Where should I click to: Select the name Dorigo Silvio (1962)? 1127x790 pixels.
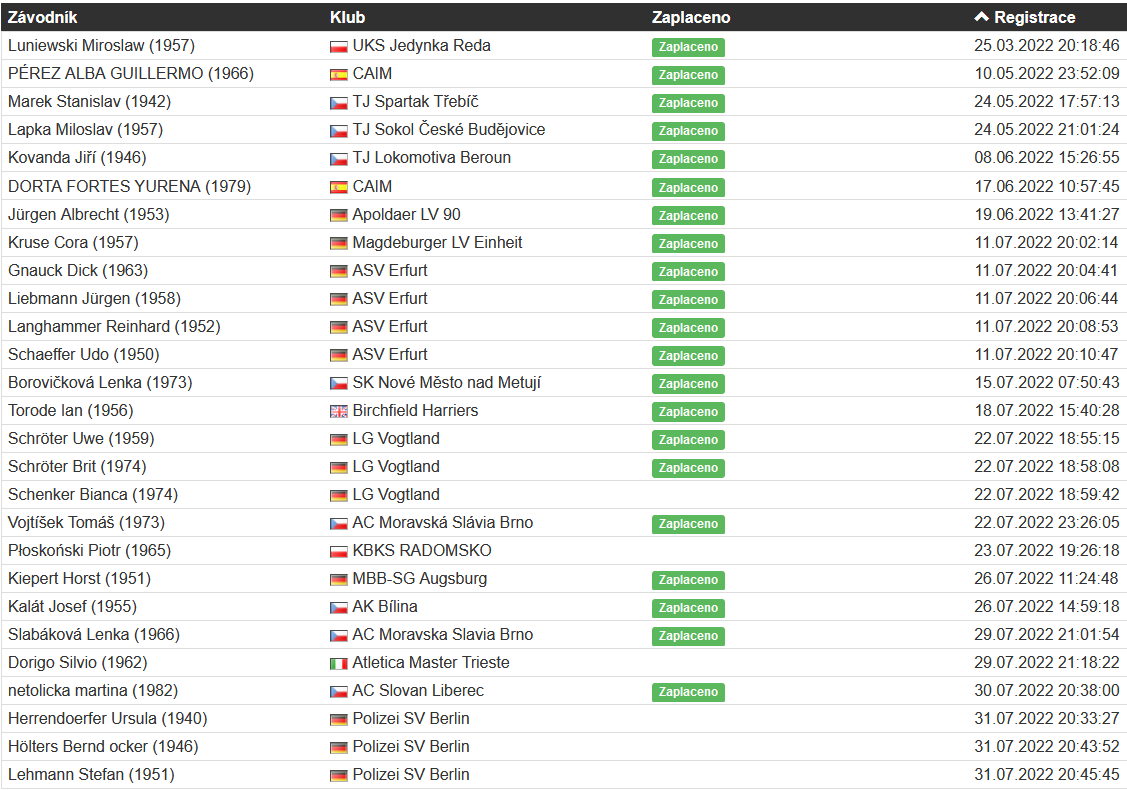[78, 663]
